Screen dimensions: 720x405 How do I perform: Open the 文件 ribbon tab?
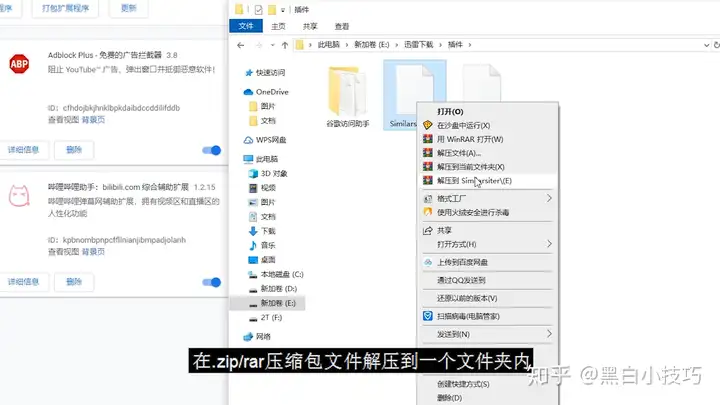246,26
